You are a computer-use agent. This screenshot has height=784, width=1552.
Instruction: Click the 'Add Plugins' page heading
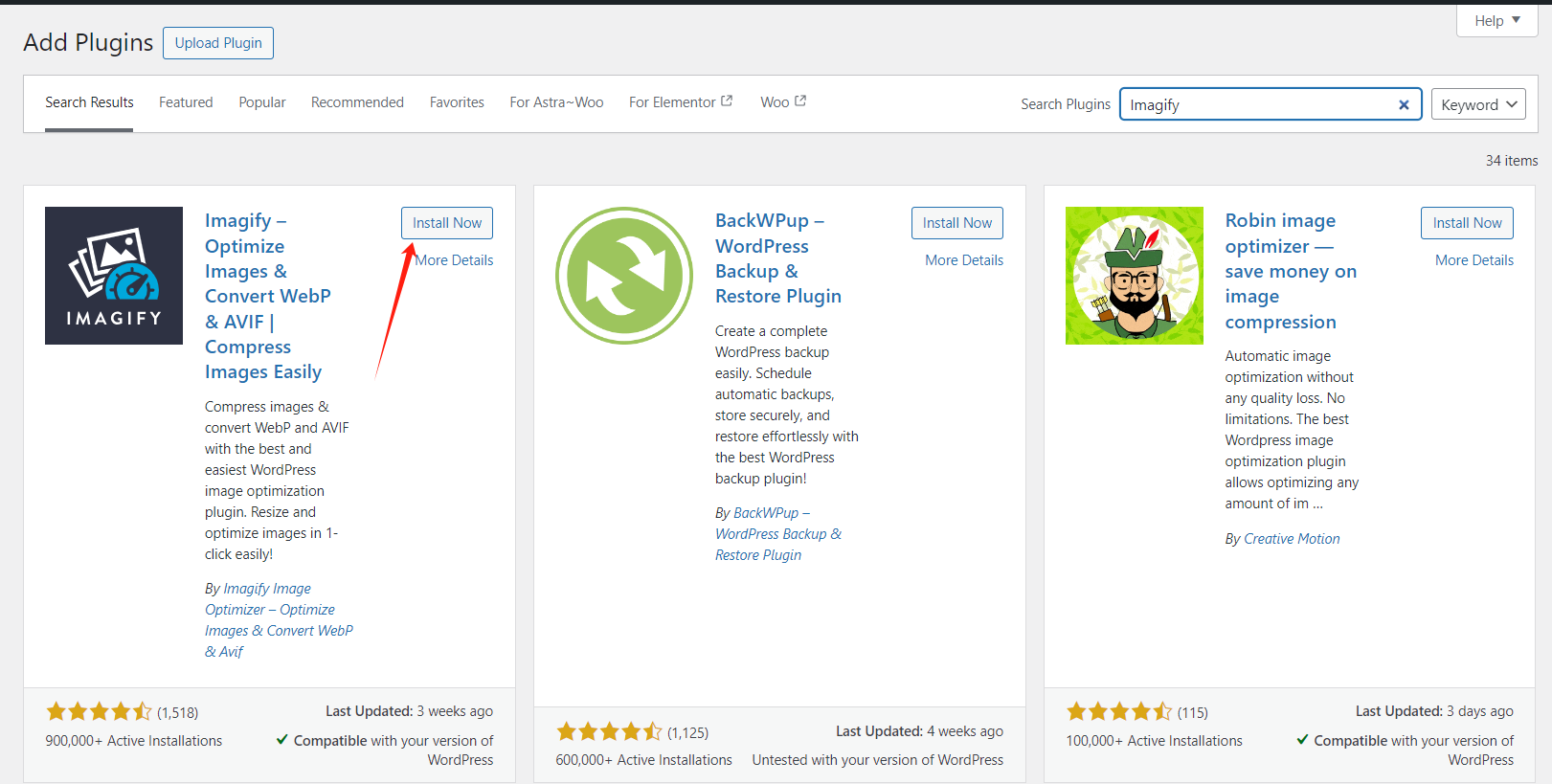(88, 43)
